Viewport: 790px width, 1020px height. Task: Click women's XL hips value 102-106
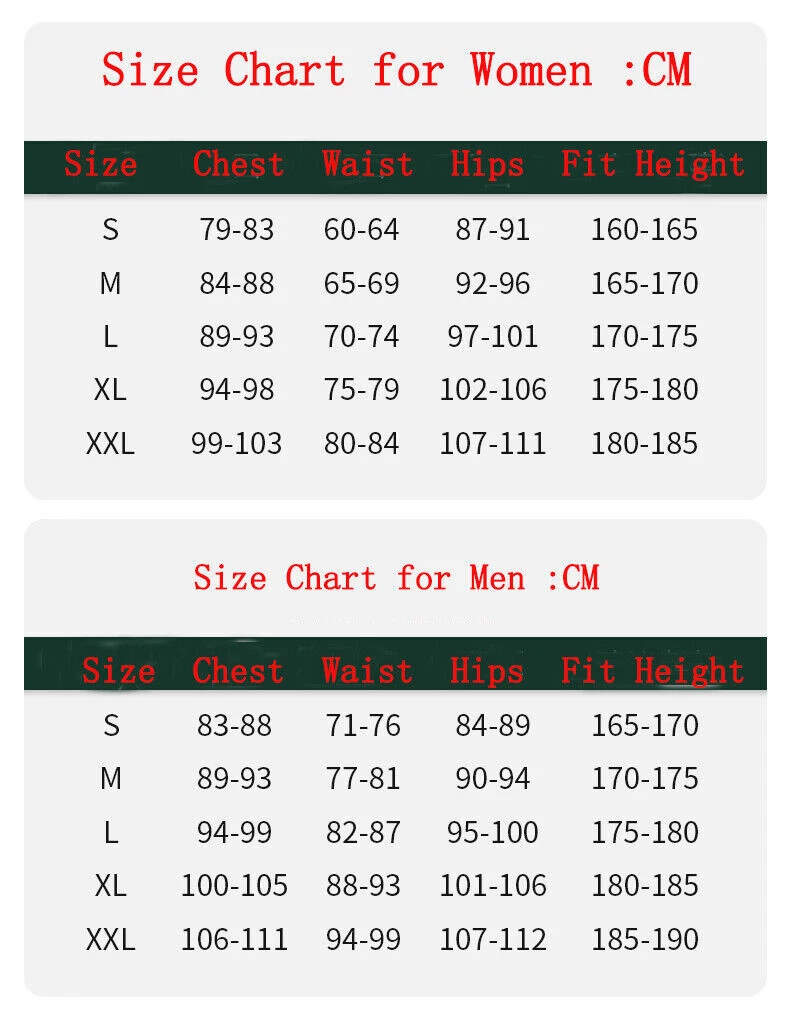pos(493,390)
